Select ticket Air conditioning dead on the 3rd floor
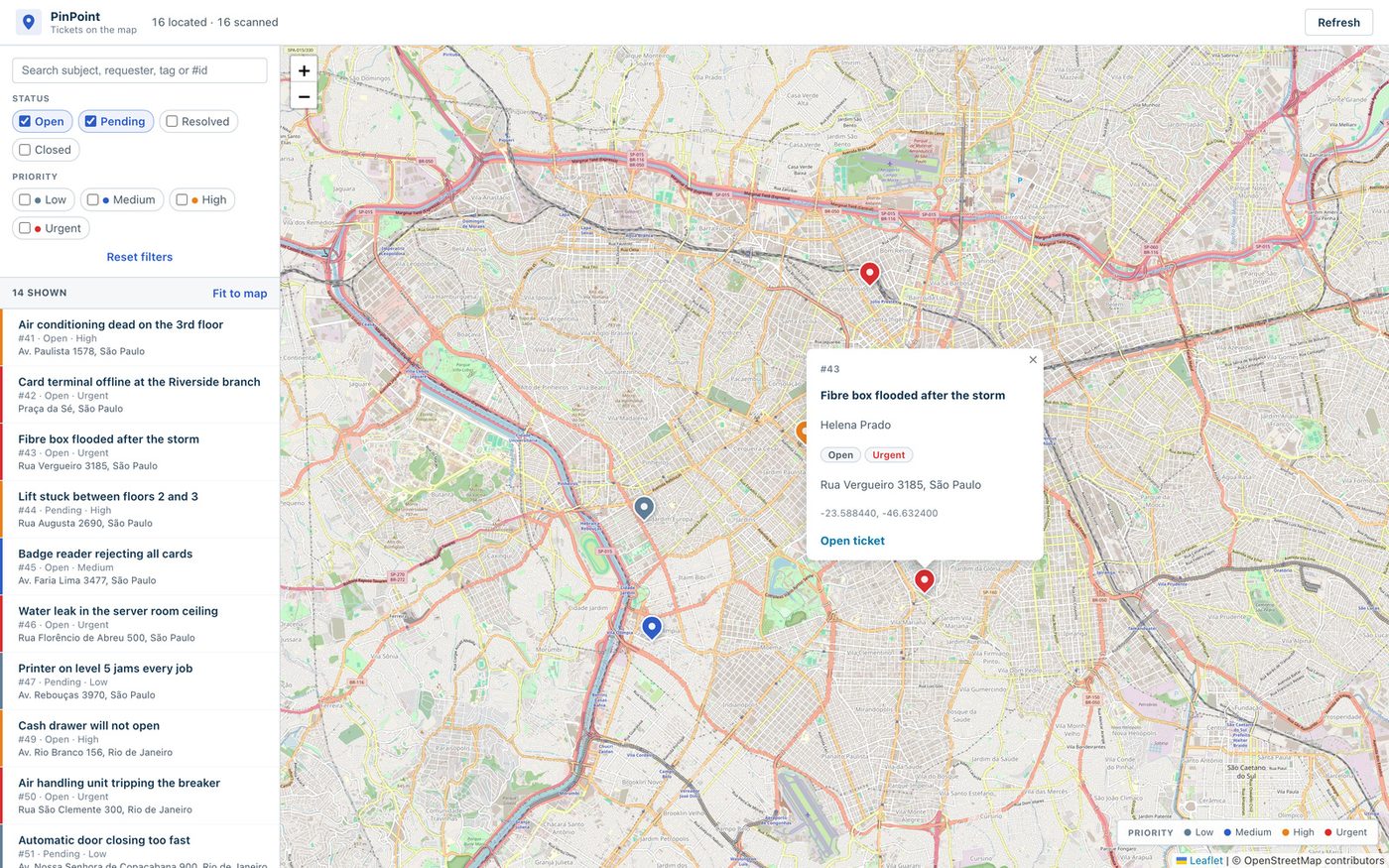This screenshot has width=1389, height=868. point(140,337)
